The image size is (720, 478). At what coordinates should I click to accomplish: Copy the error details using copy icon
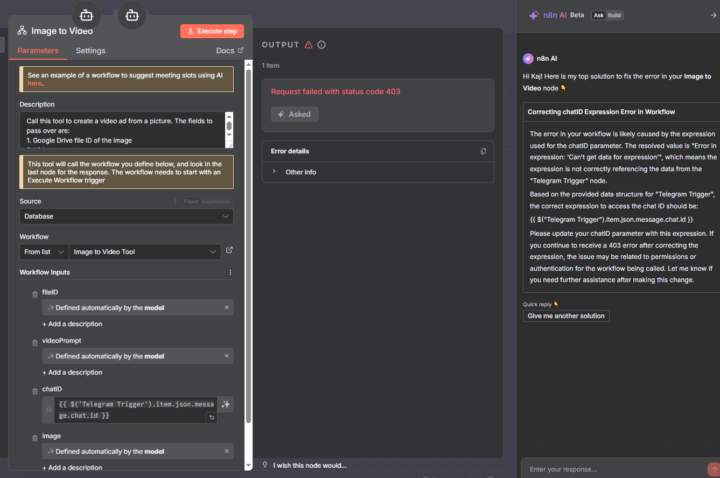pyautogui.click(x=483, y=151)
